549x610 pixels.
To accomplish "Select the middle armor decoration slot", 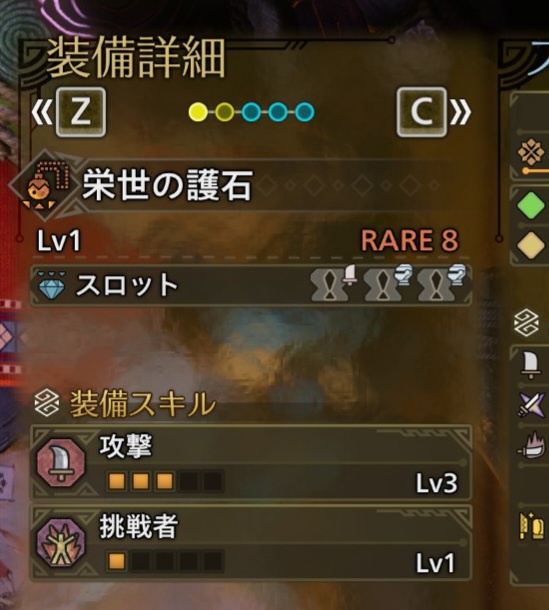I will tap(387, 284).
